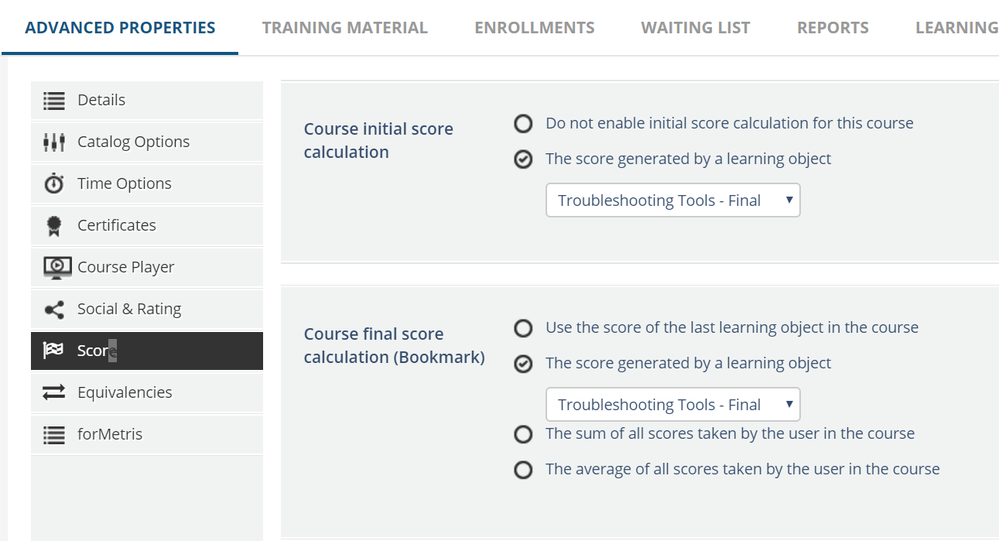999x541 pixels.
Task: Select 'Use the score of the last learning object'
Action: click(x=523, y=328)
